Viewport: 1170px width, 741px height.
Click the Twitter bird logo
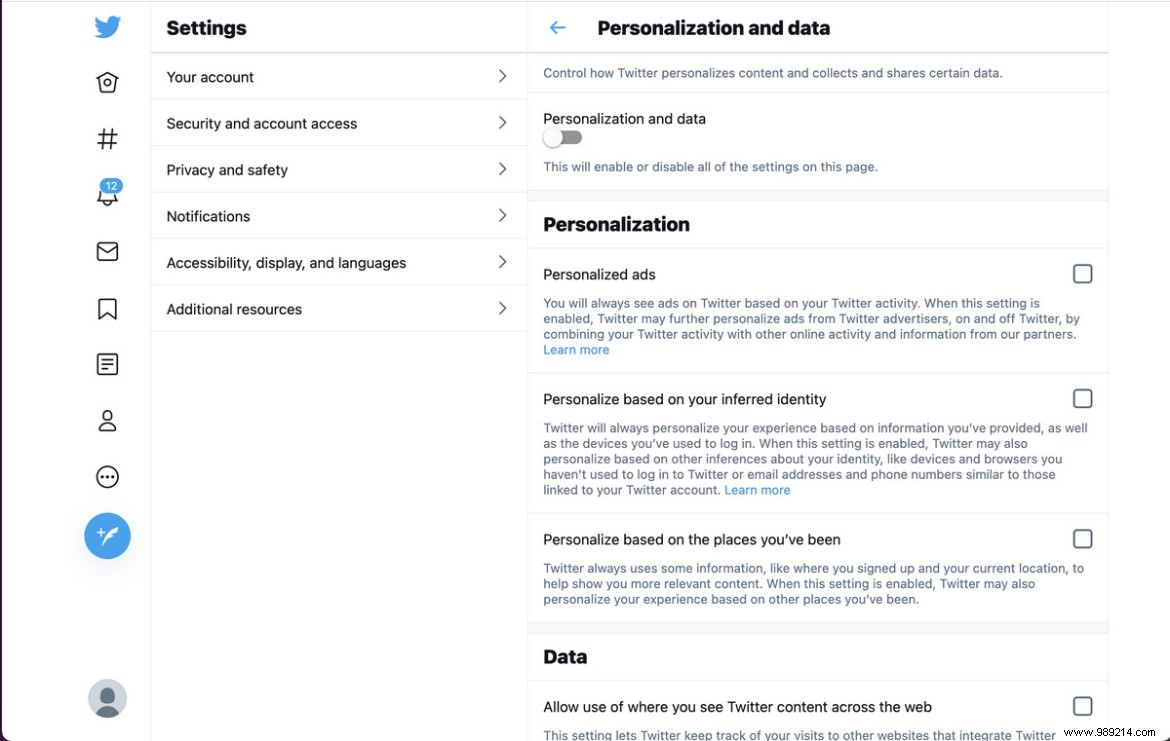coord(107,27)
